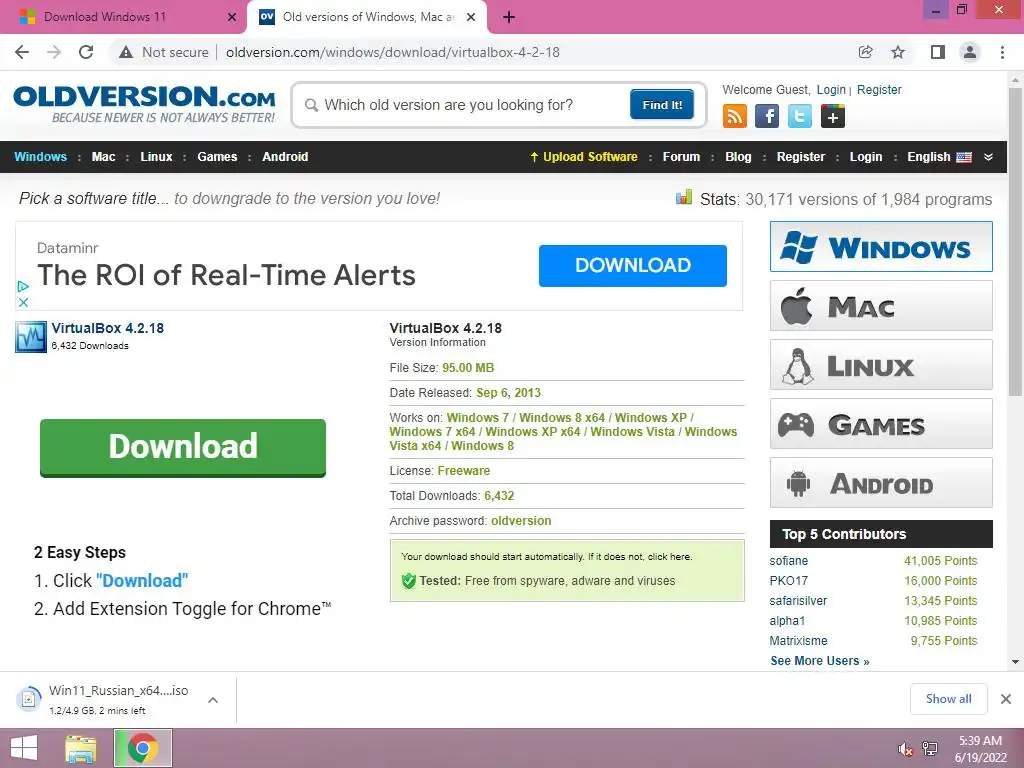Close the Old versions of Windows tab
The width and height of the screenshot is (1024, 768).
coord(471,17)
